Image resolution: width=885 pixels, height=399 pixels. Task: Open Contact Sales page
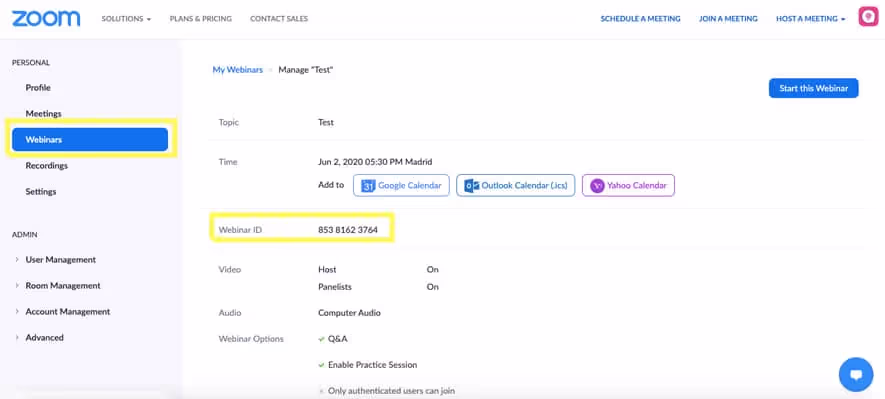tap(279, 19)
